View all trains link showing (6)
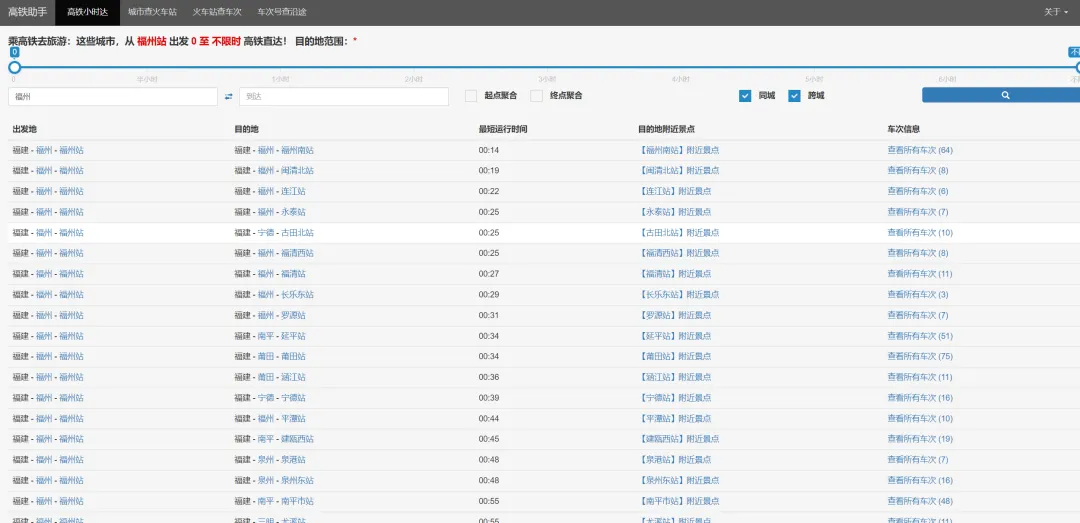 click(918, 192)
